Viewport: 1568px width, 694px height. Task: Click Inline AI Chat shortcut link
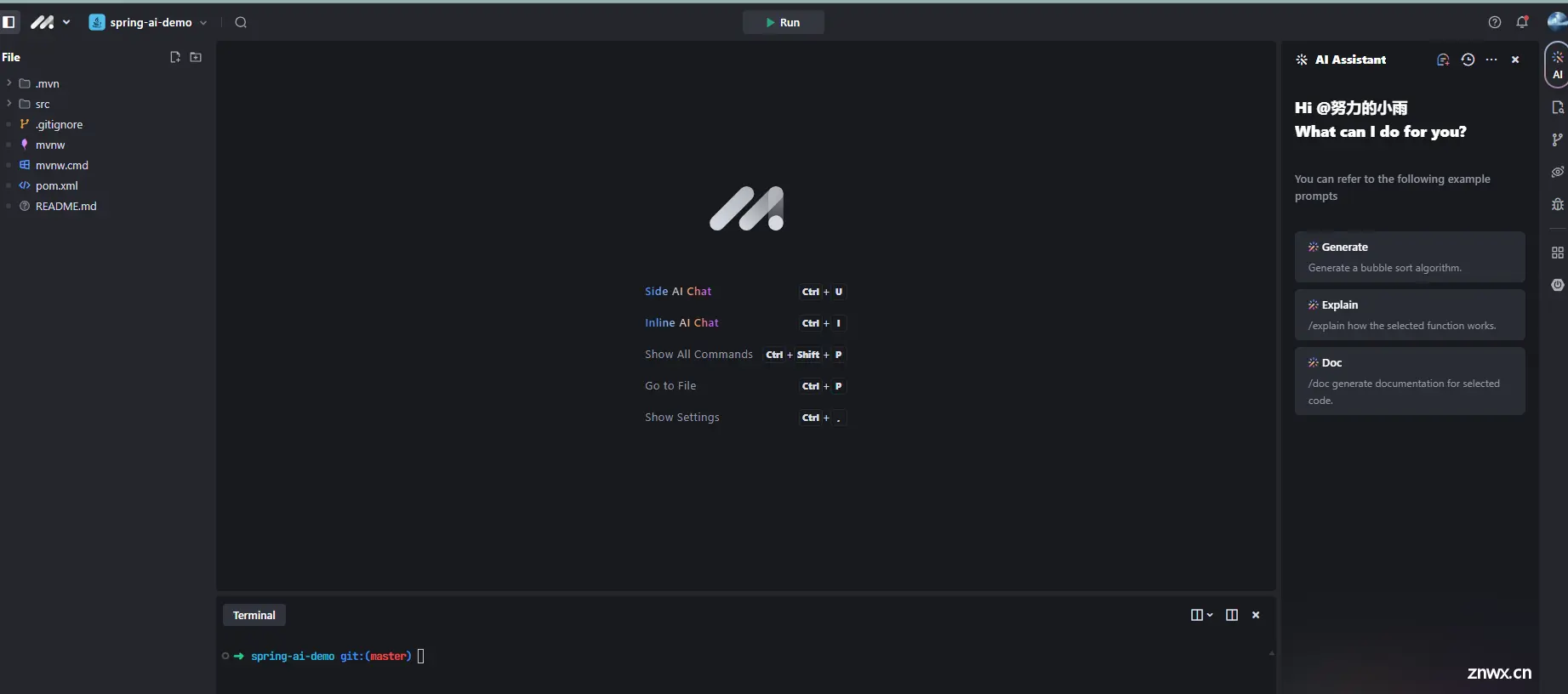(681, 322)
